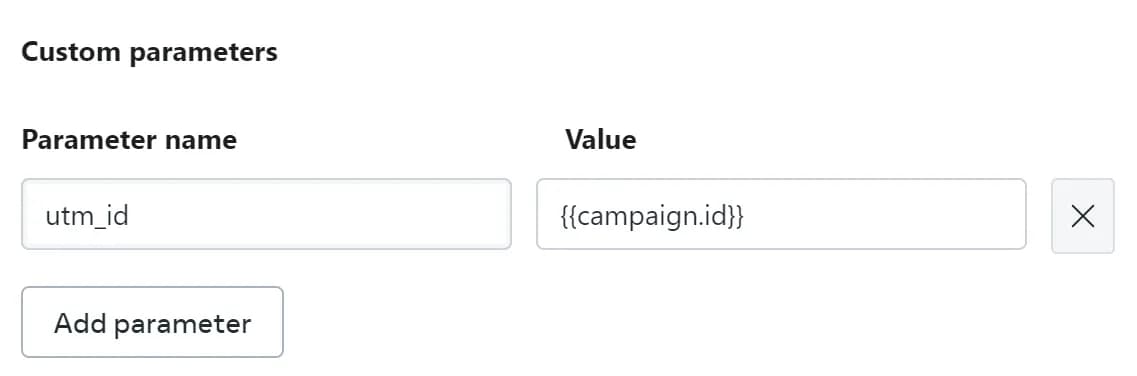The width and height of the screenshot is (1137, 376).
Task: Click the Parameter name column label
Action: [129, 139]
